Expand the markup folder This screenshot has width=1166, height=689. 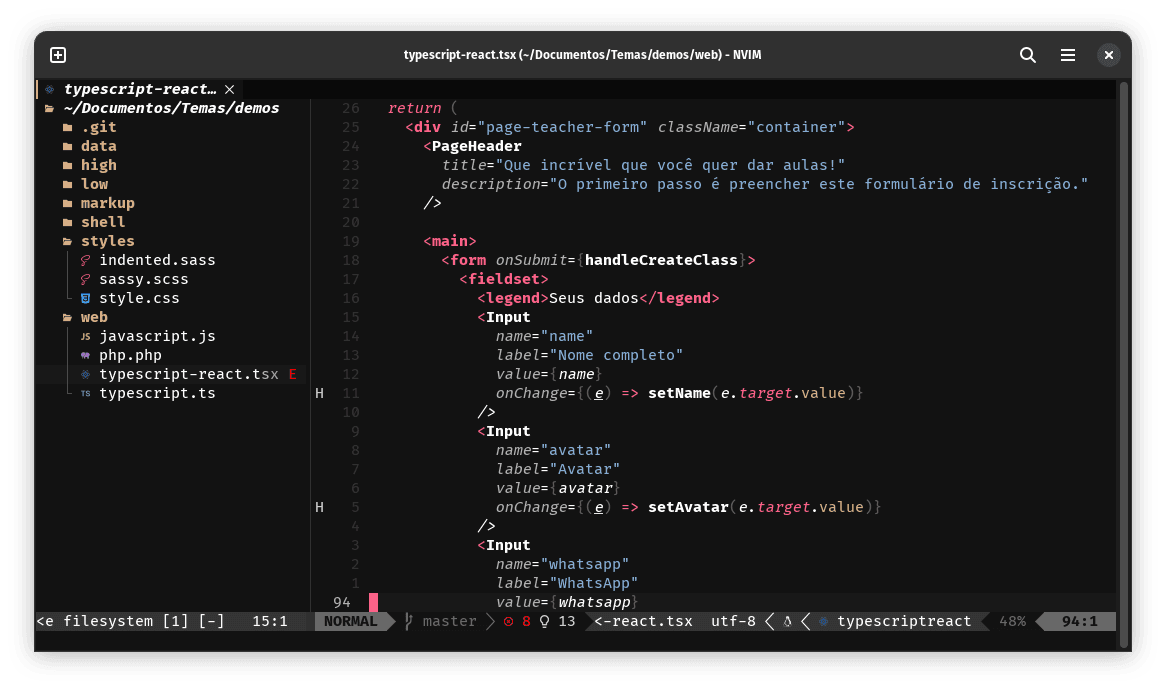tap(107, 203)
